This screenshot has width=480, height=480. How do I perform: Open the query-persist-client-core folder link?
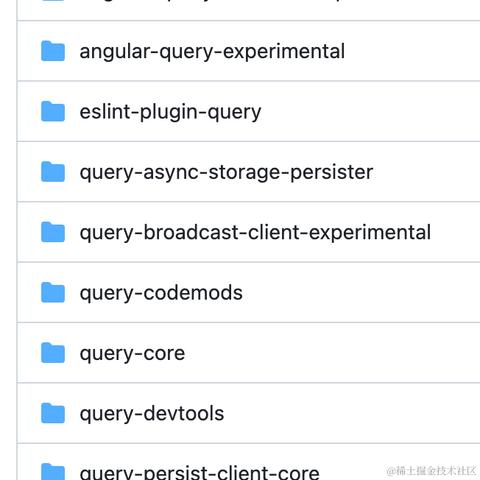point(199,473)
